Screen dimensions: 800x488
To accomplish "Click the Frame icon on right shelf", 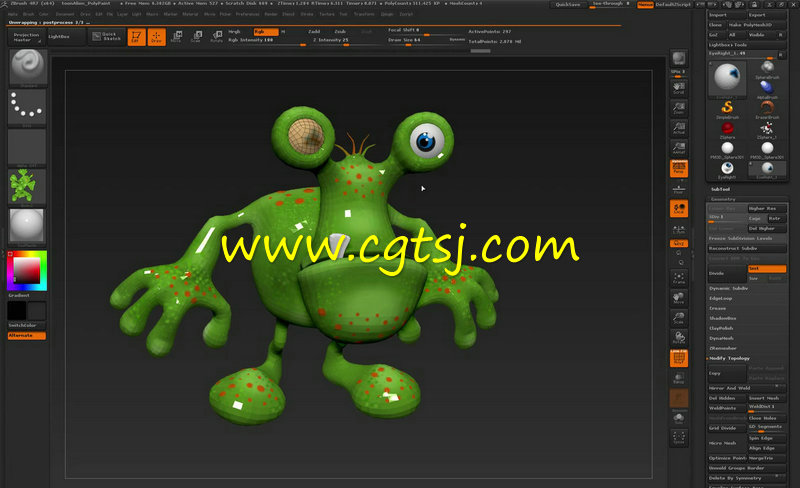I will [679, 278].
